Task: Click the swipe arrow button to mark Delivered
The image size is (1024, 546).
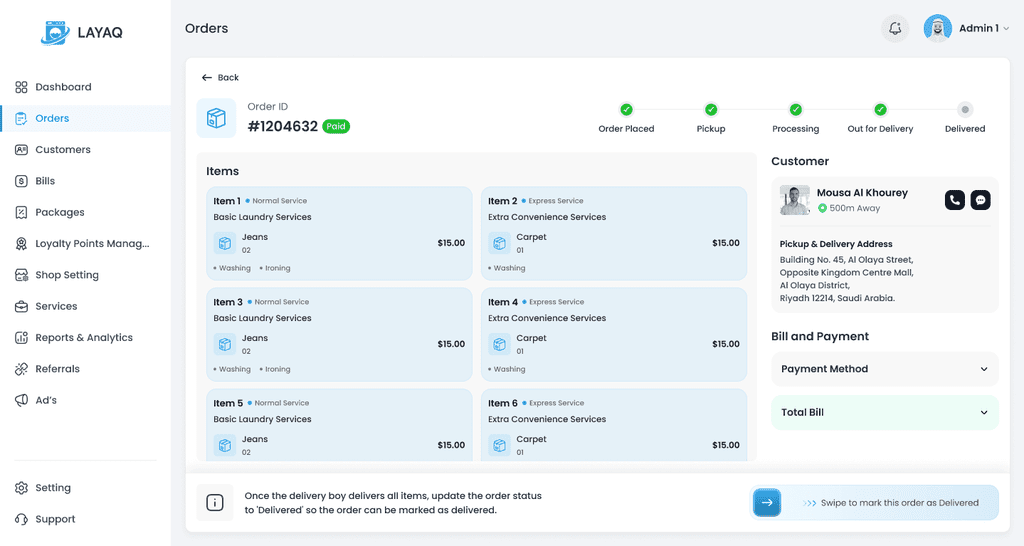Action: [767, 502]
